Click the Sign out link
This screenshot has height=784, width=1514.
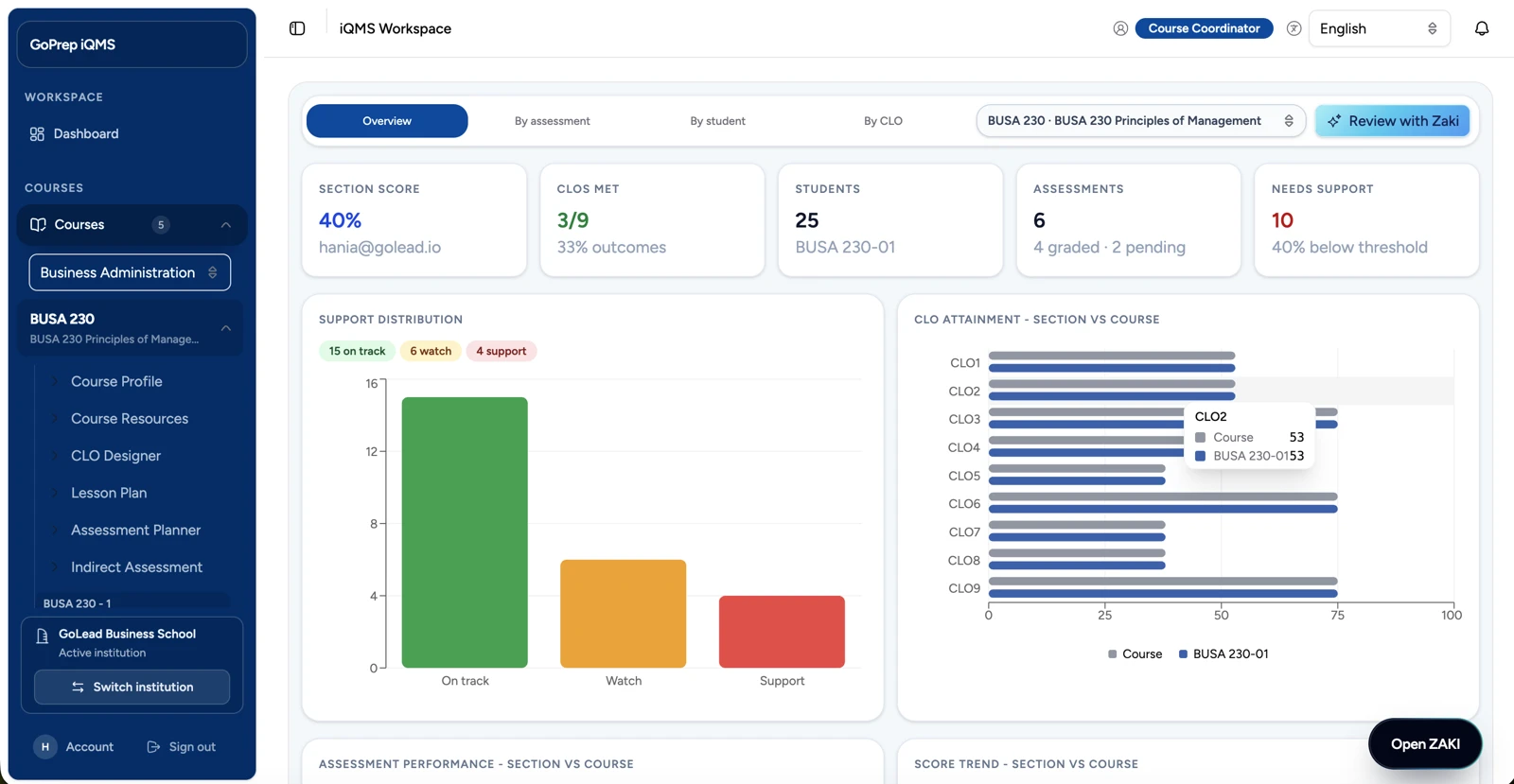(x=182, y=747)
